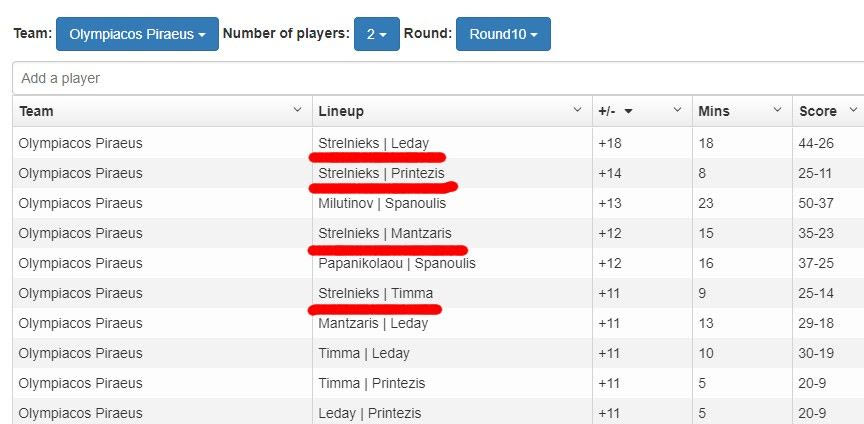Open the Team column menu chevron

point(297,110)
